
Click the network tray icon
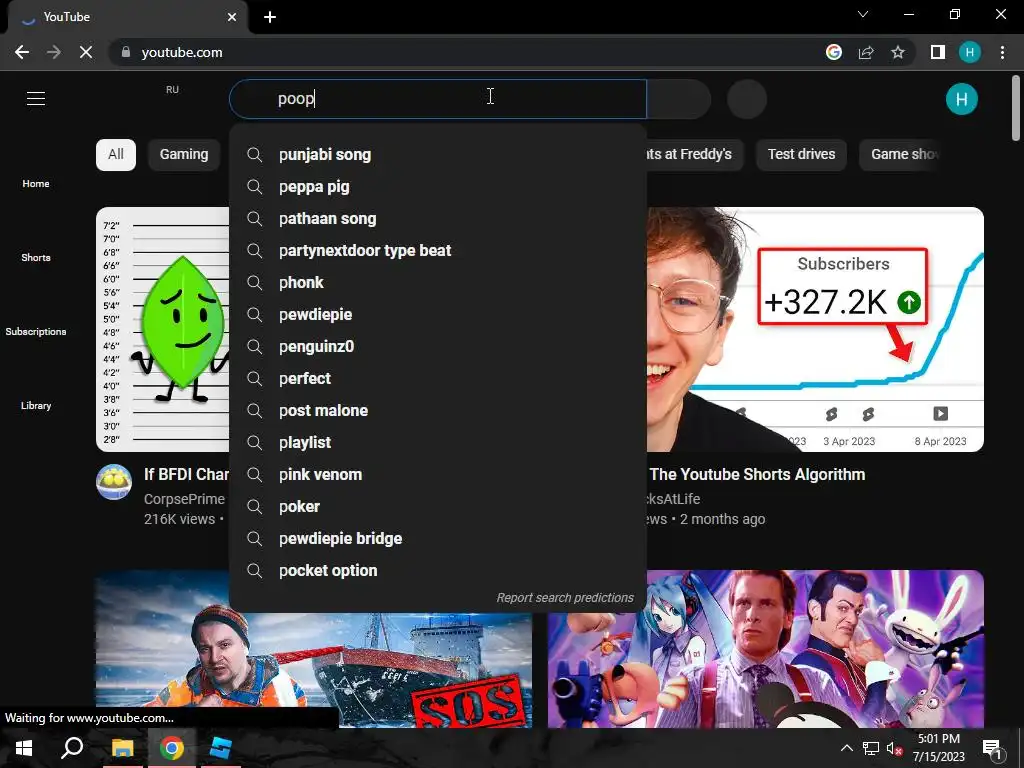871,748
